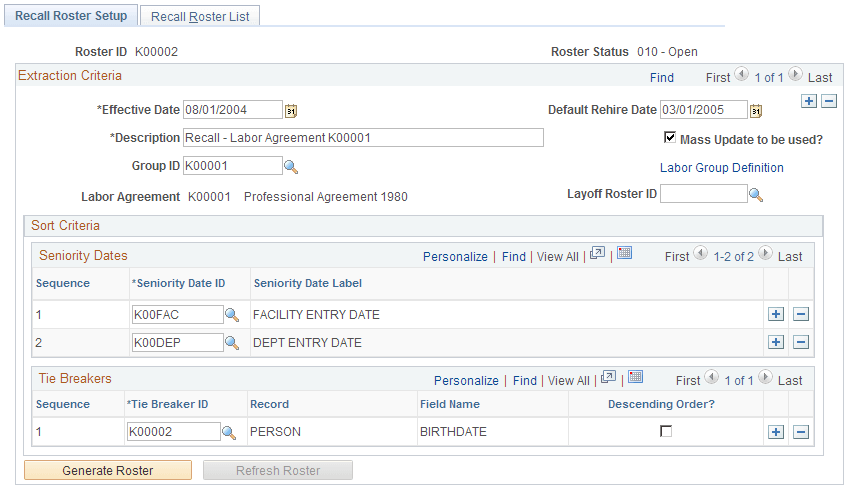Click the Tie Breaker ID K00002 field

click(174, 432)
